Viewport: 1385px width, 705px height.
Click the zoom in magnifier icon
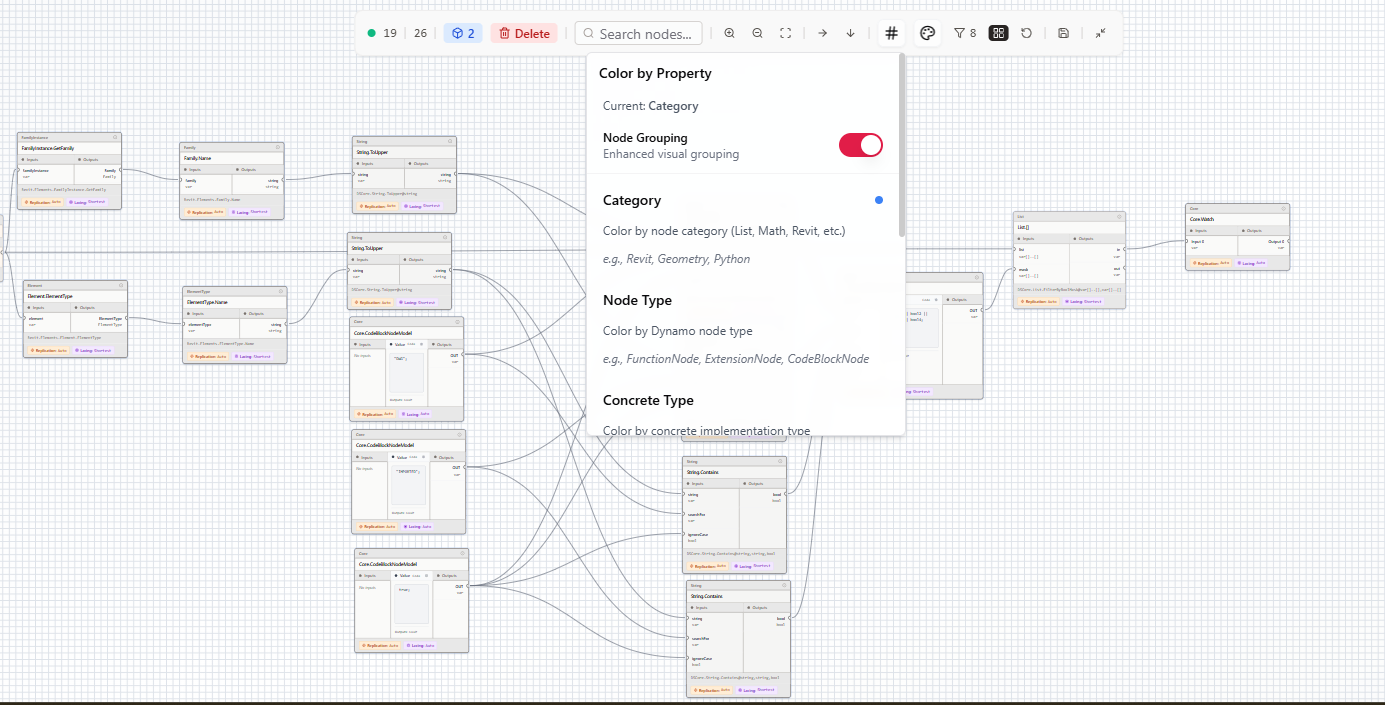pyautogui.click(x=729, y=33)
